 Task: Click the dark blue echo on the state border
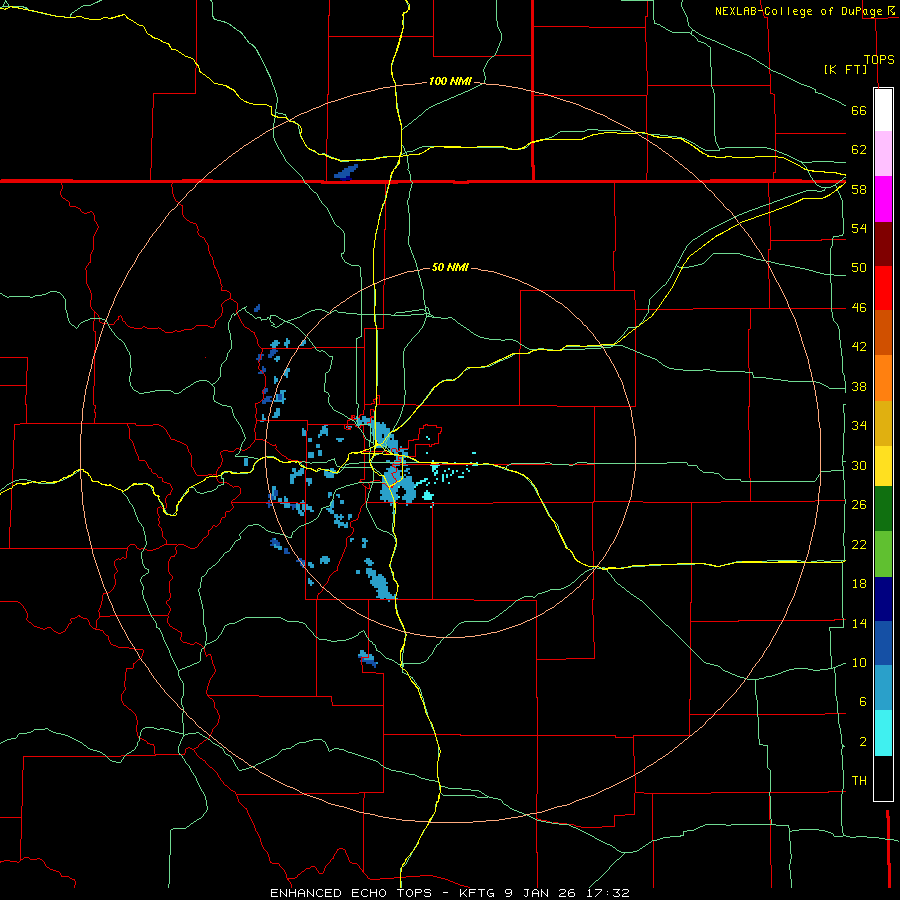346,172
